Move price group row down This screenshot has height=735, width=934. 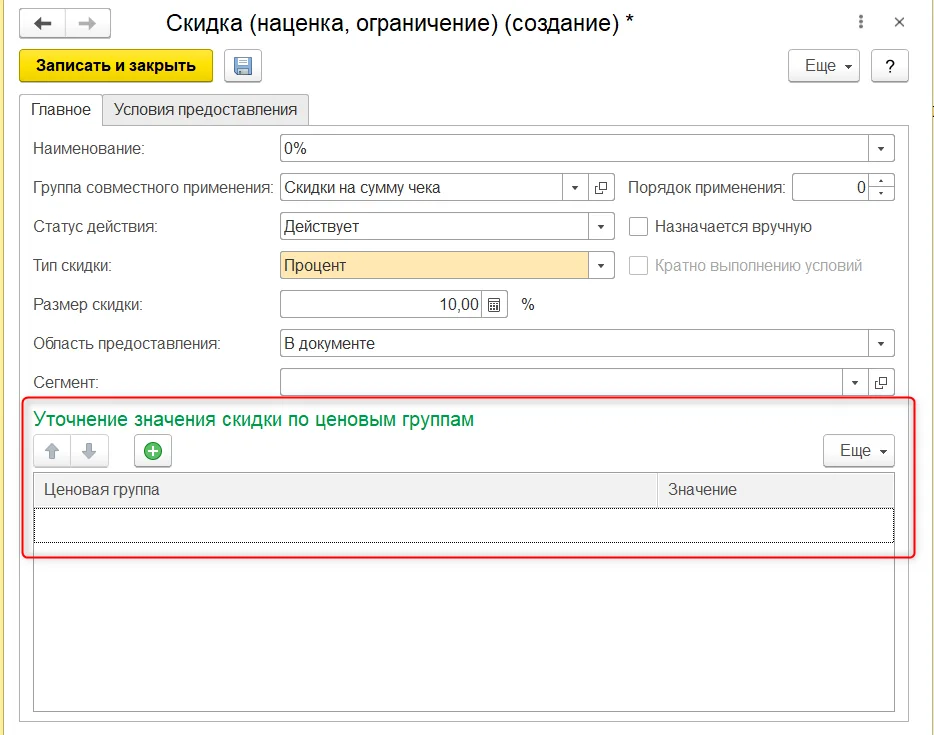(x=89, y=451)
